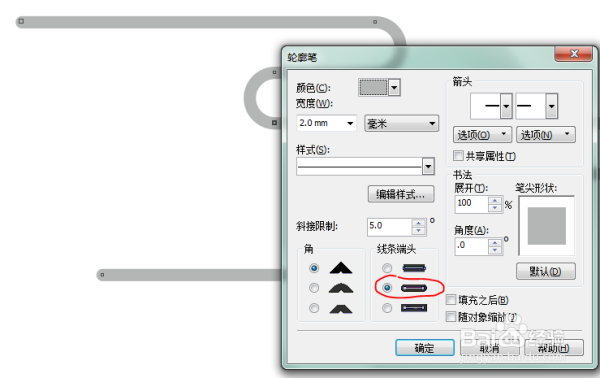Click the 斜接限制 value field
The image size is (600, 378).
coord(390,227)
